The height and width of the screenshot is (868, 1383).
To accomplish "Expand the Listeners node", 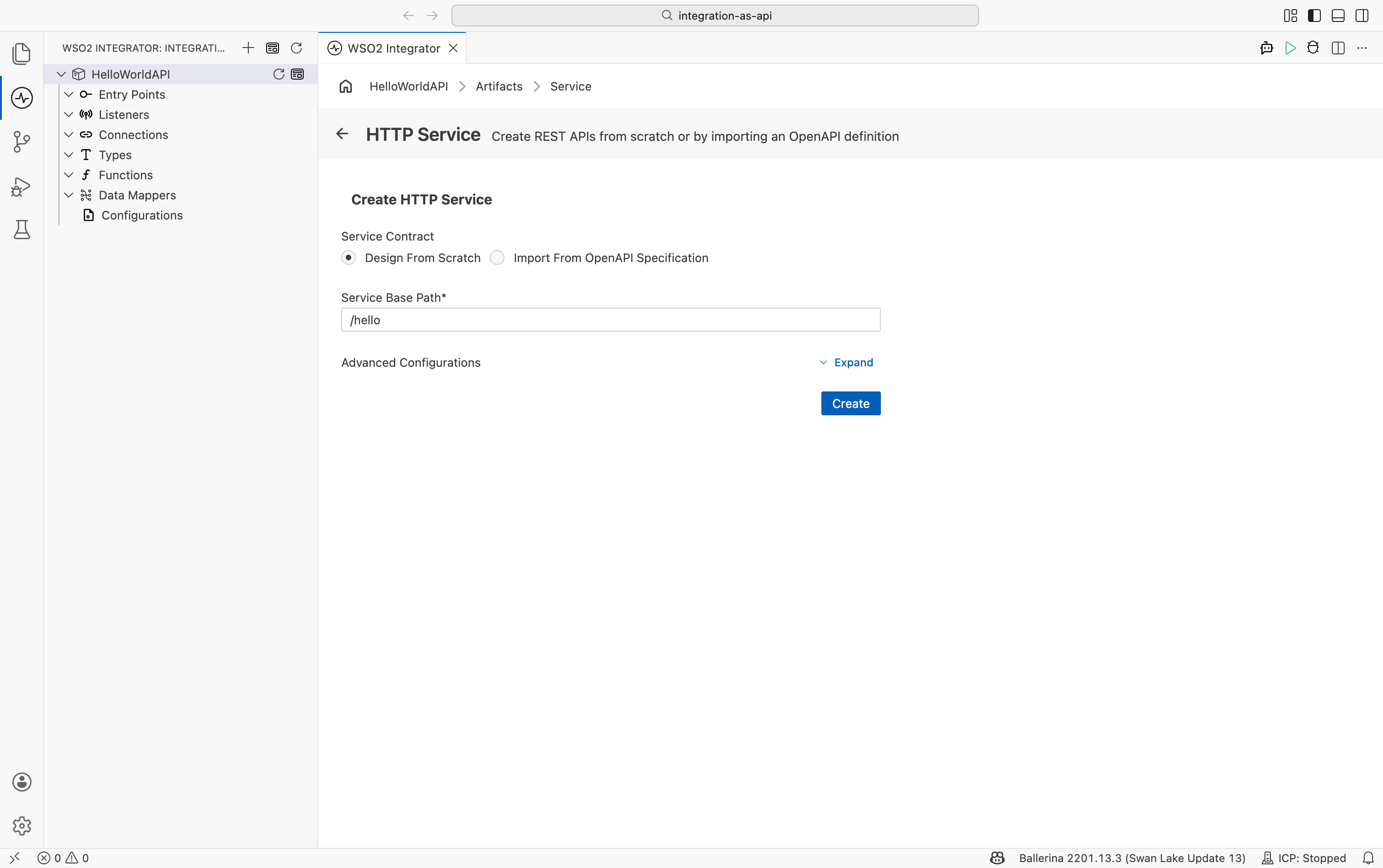I will (x=68, y=114).
